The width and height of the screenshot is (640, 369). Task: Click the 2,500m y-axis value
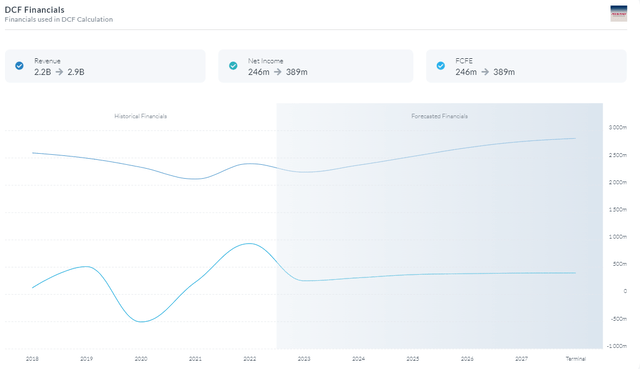[618, 155]
